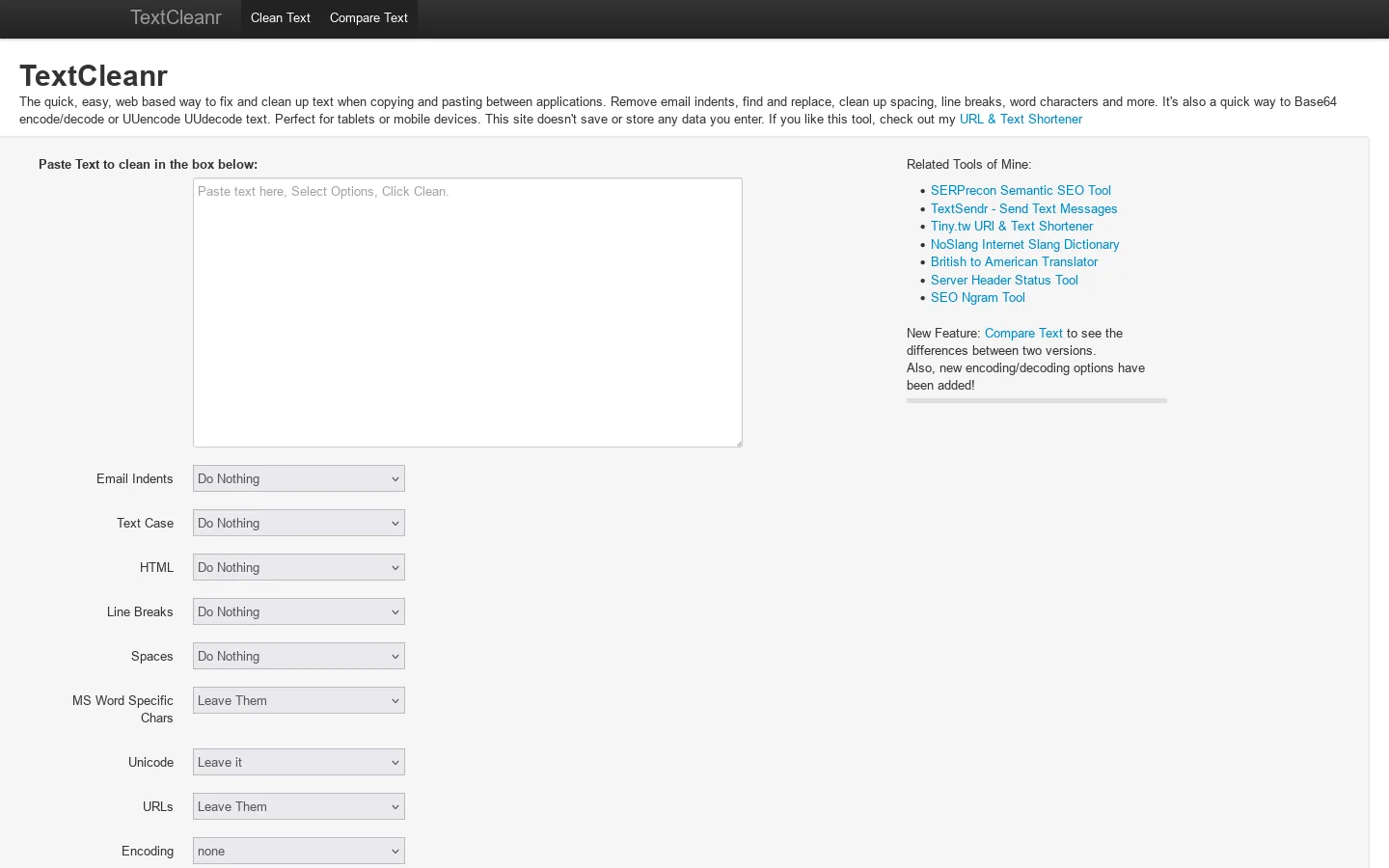1389x868 pixels.
Task: Click the Encoding label
Action: coord(148,852)
